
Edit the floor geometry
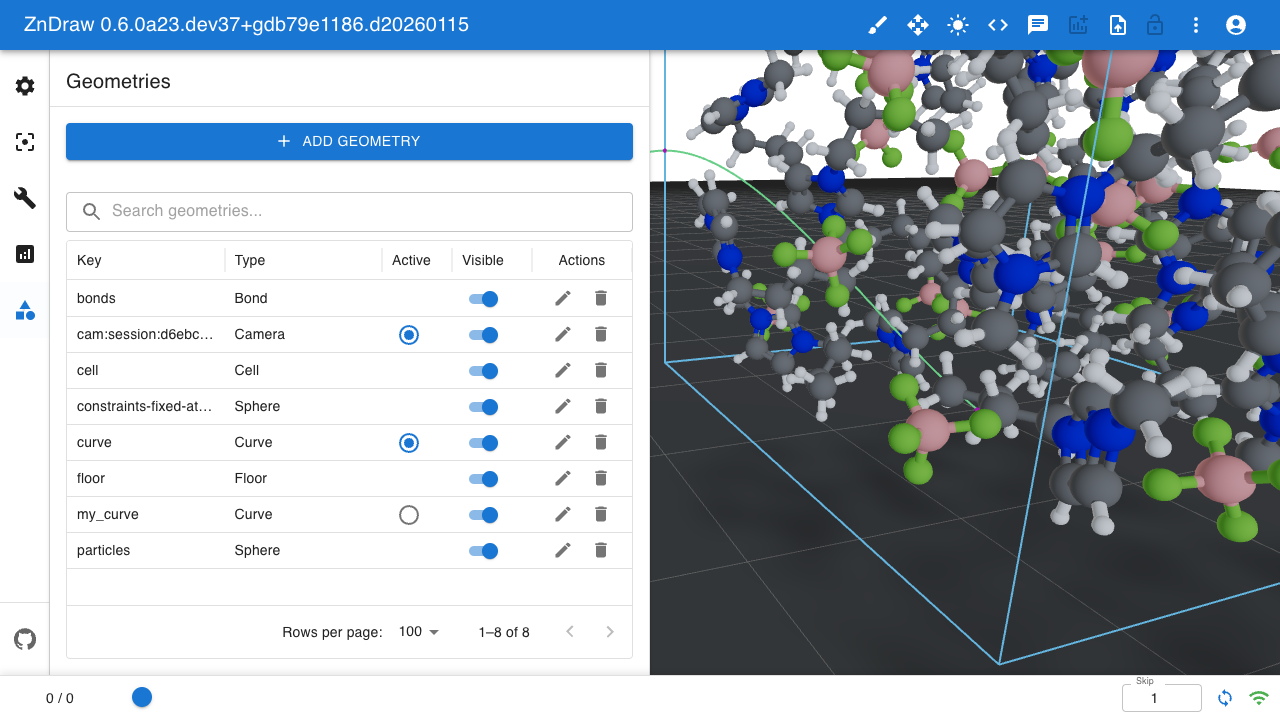point(563,478)
